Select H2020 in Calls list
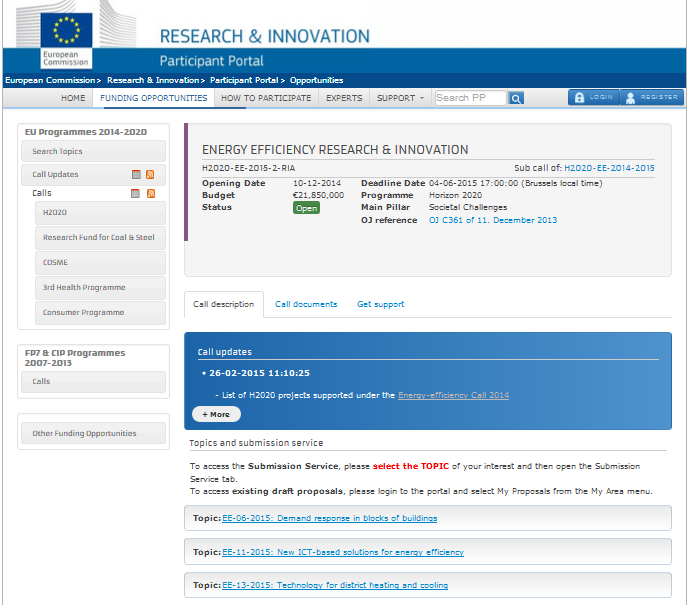This screenshot has width=690, height=605. (100, 213)
